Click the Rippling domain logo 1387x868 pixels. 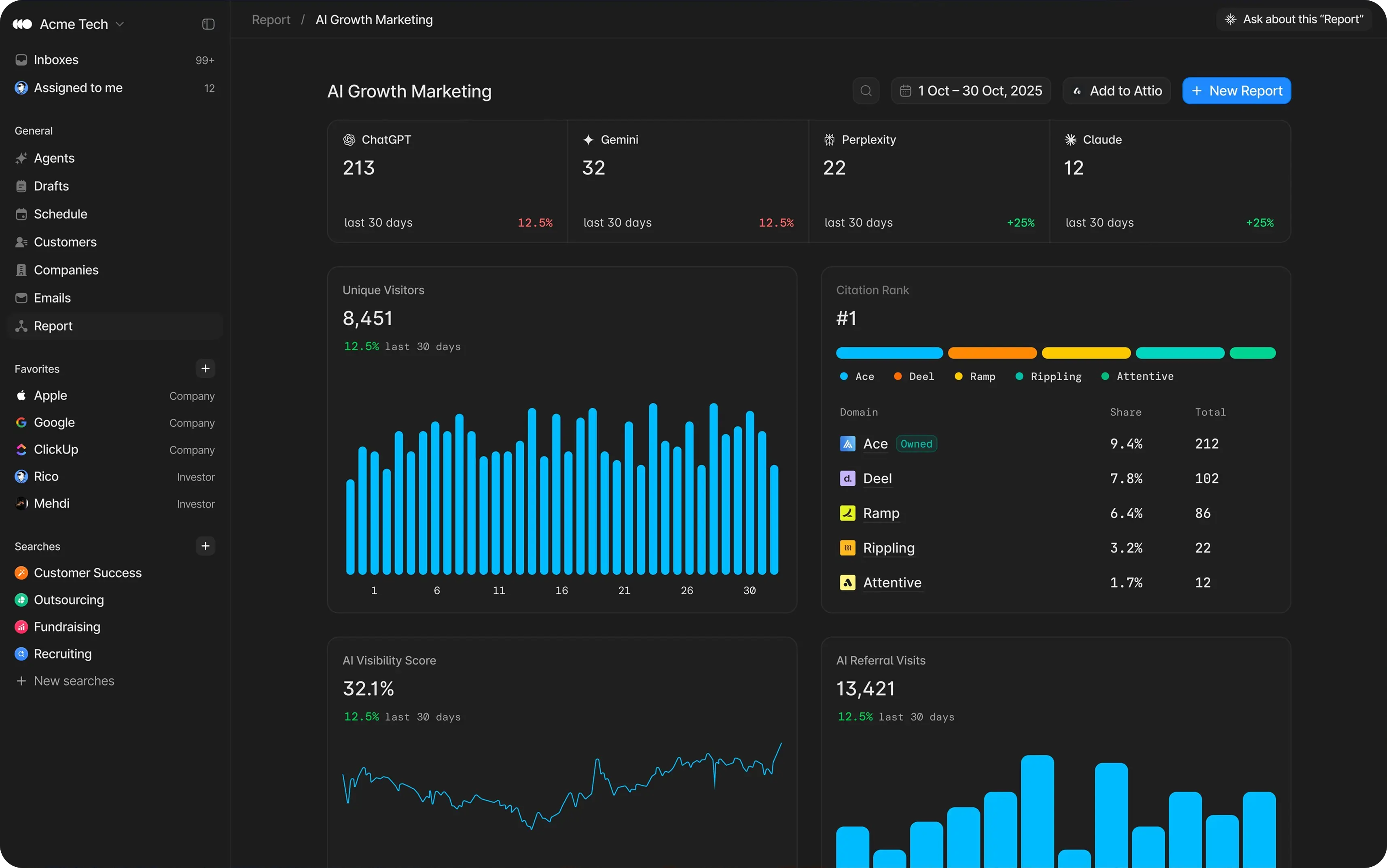click(847, 548)
